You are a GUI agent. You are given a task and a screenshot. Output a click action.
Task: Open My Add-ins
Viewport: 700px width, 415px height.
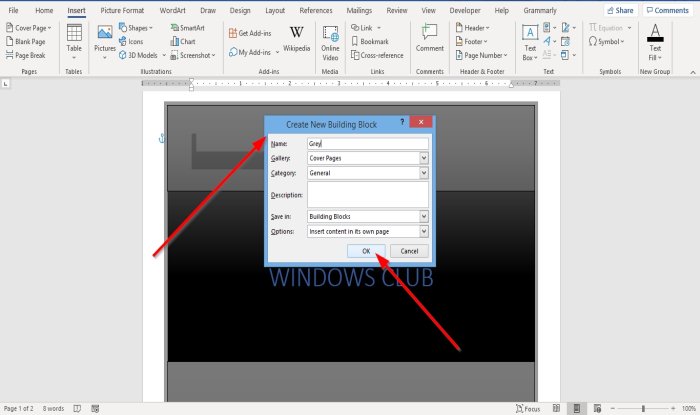point(254,52)
